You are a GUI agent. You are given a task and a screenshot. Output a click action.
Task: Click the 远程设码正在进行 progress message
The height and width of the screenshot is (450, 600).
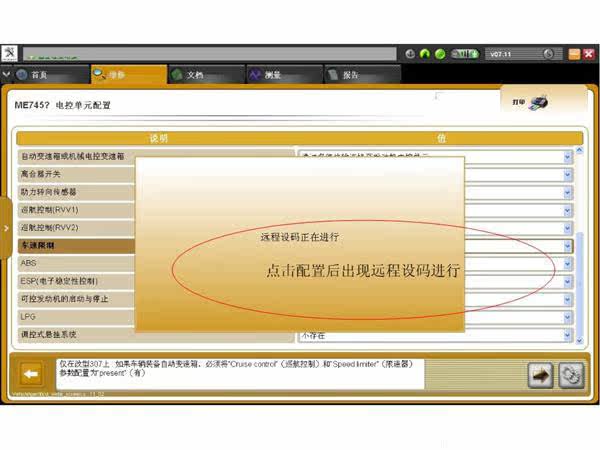(300, 237)
